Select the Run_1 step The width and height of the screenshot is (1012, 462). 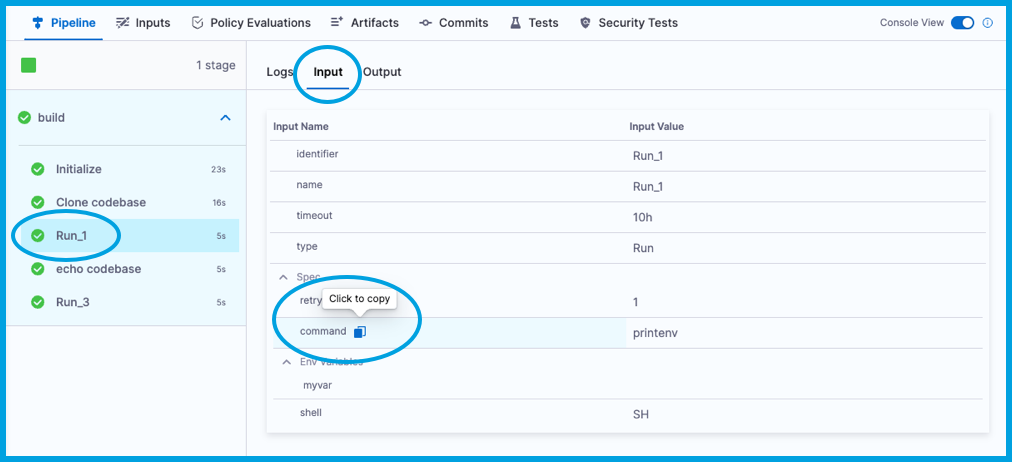[x=73, y=236]
